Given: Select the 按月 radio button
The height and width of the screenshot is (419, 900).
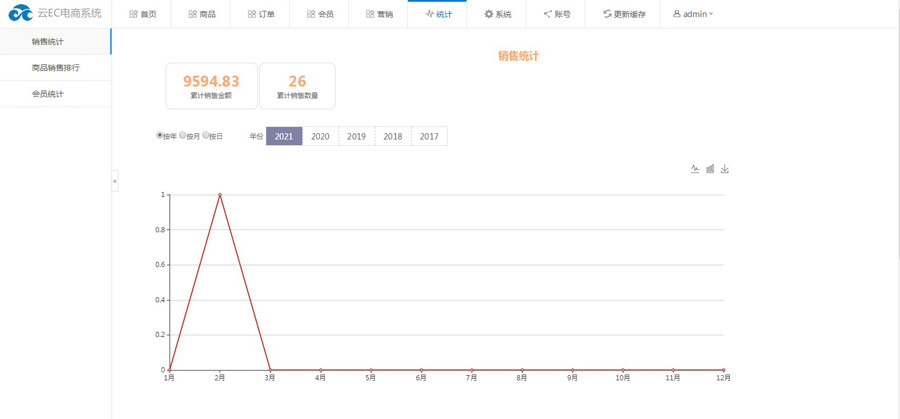Looking at the screenshot, I should click(x=183, y=135).
